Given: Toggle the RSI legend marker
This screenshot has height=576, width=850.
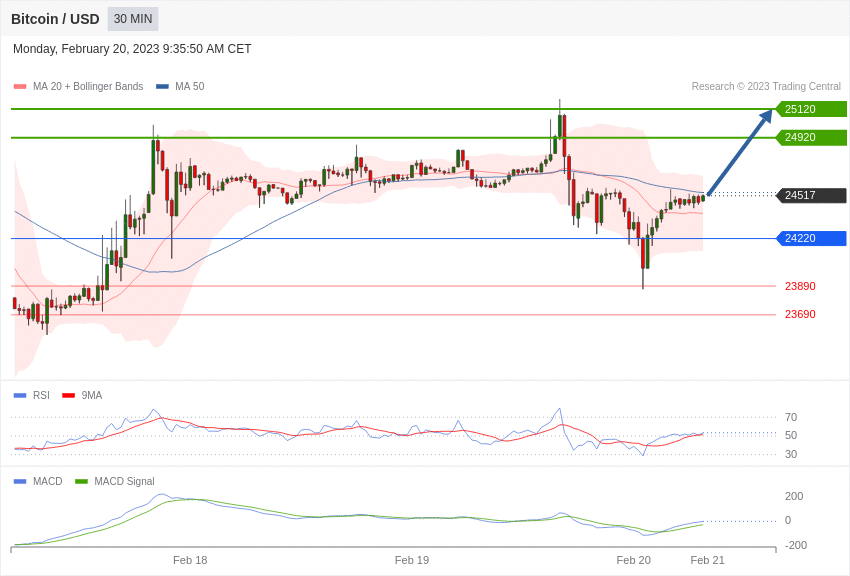Looking at the screenshot, I should [20, 396].
